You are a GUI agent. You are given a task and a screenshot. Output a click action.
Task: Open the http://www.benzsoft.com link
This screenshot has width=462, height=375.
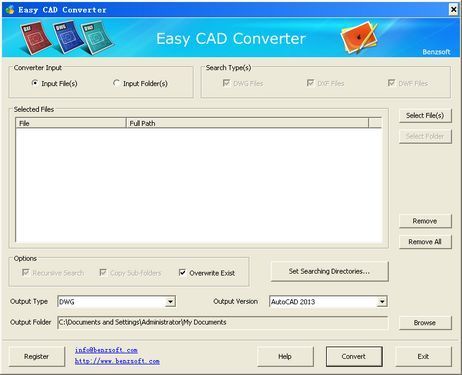pos(117,361)
